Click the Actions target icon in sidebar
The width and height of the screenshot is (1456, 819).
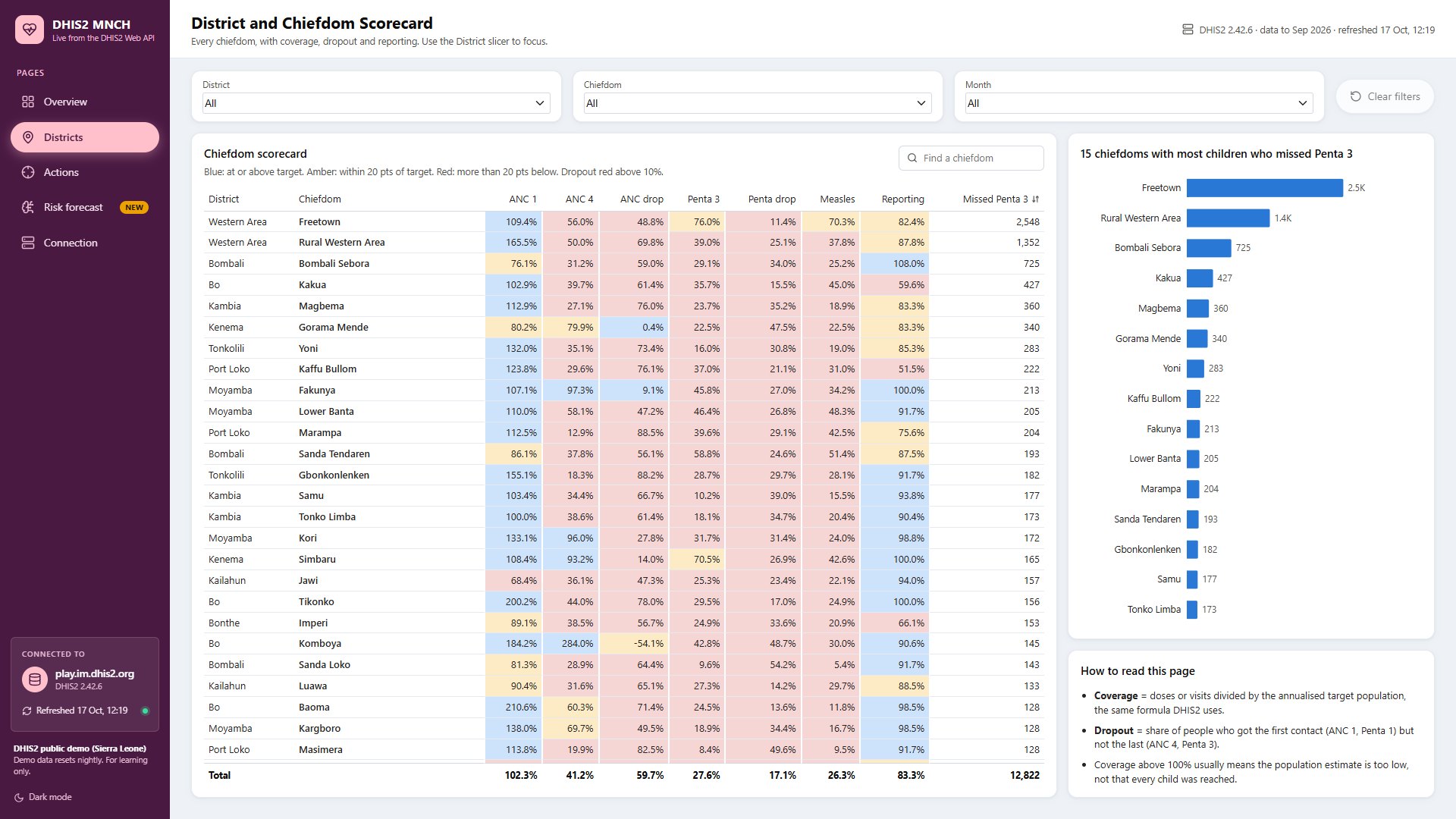click(28, 172)
